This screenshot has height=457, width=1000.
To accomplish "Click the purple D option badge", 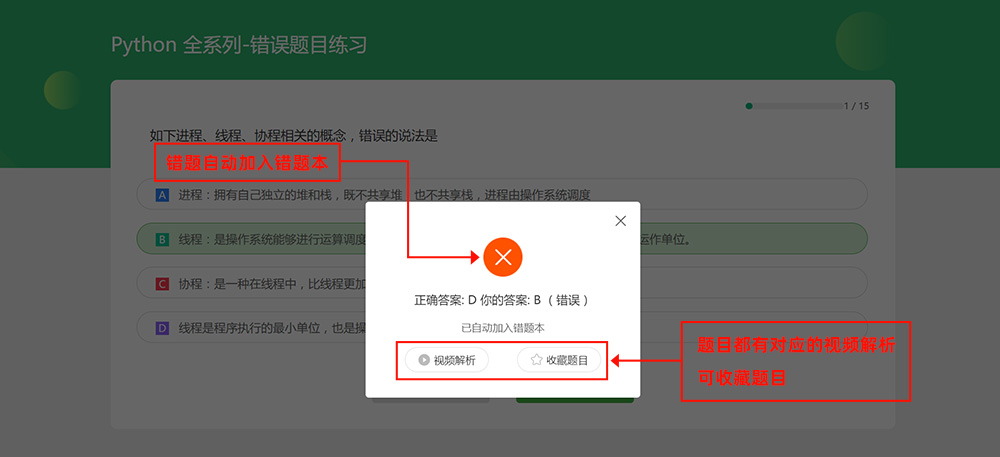I will click(162, 327).
